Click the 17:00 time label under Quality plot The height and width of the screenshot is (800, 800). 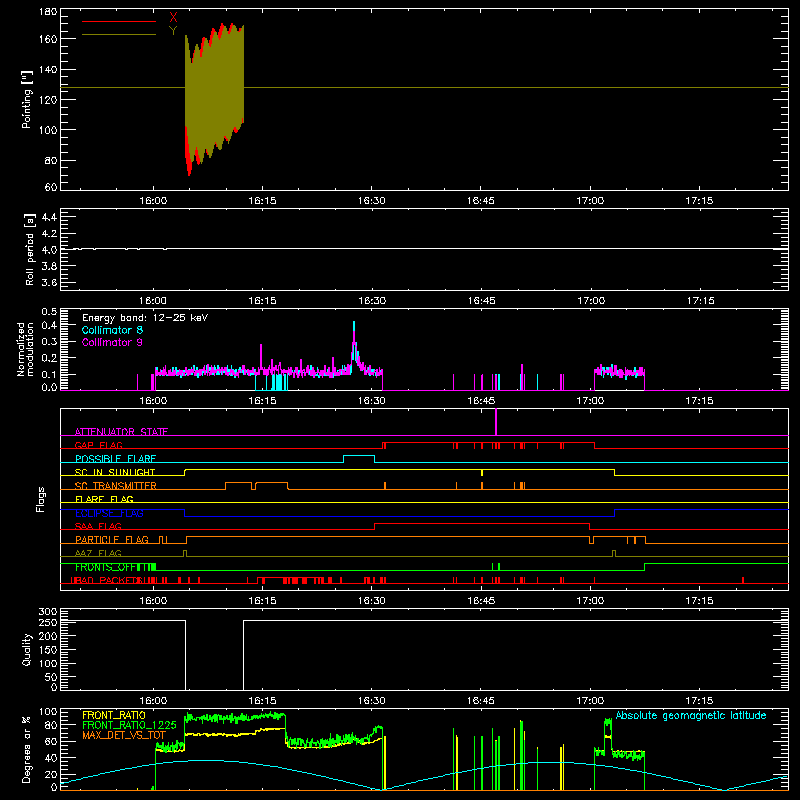[x=590, y=701]
